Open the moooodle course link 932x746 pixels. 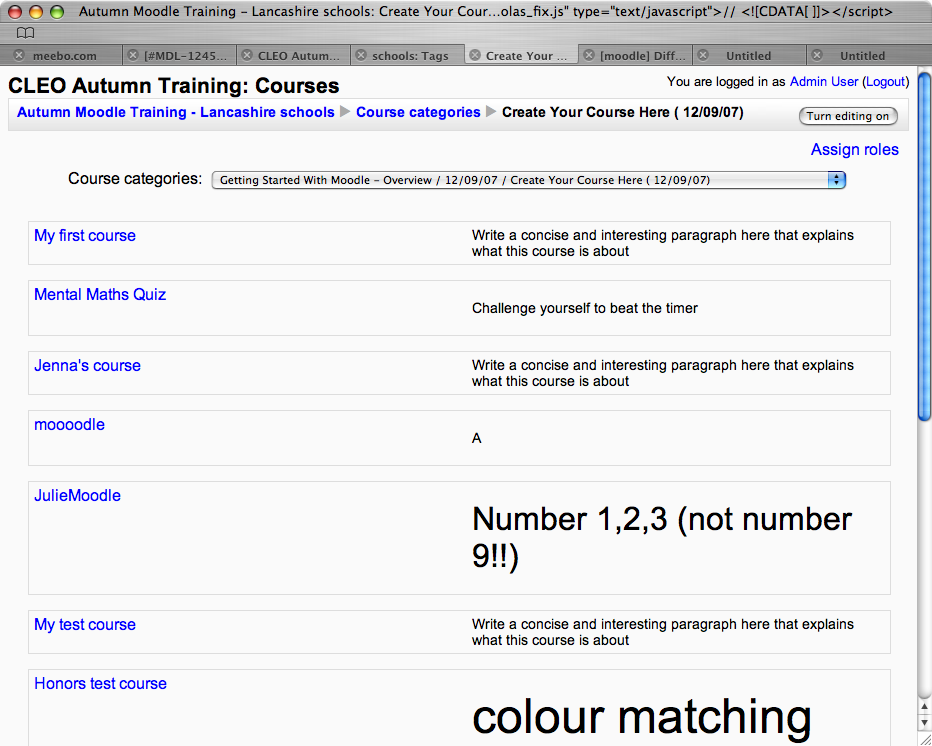tap(70, 424)
